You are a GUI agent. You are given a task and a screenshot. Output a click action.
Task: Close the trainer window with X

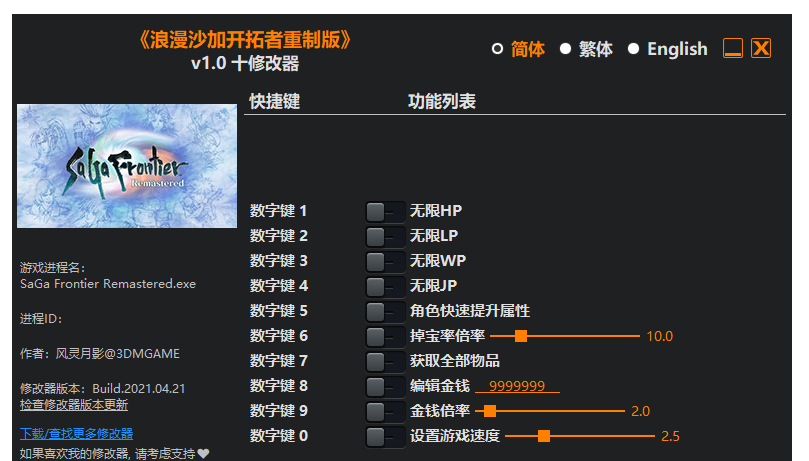[761, 48]
